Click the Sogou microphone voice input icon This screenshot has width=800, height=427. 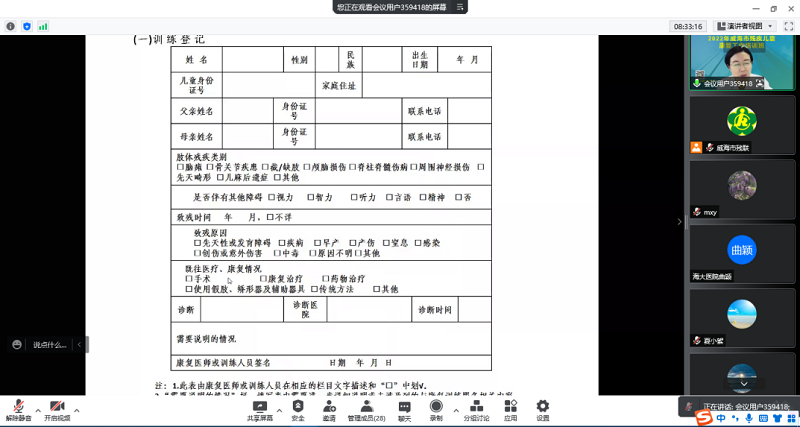[748, 418]
